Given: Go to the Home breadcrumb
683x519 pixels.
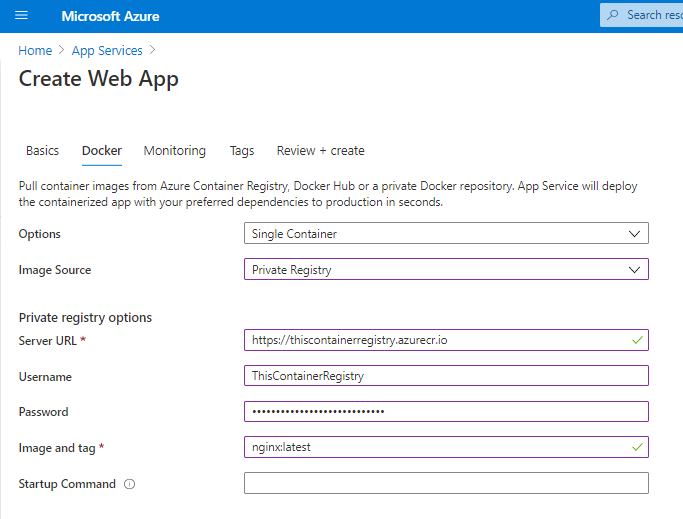Looking at the screenshot, I should click(35, 51).
